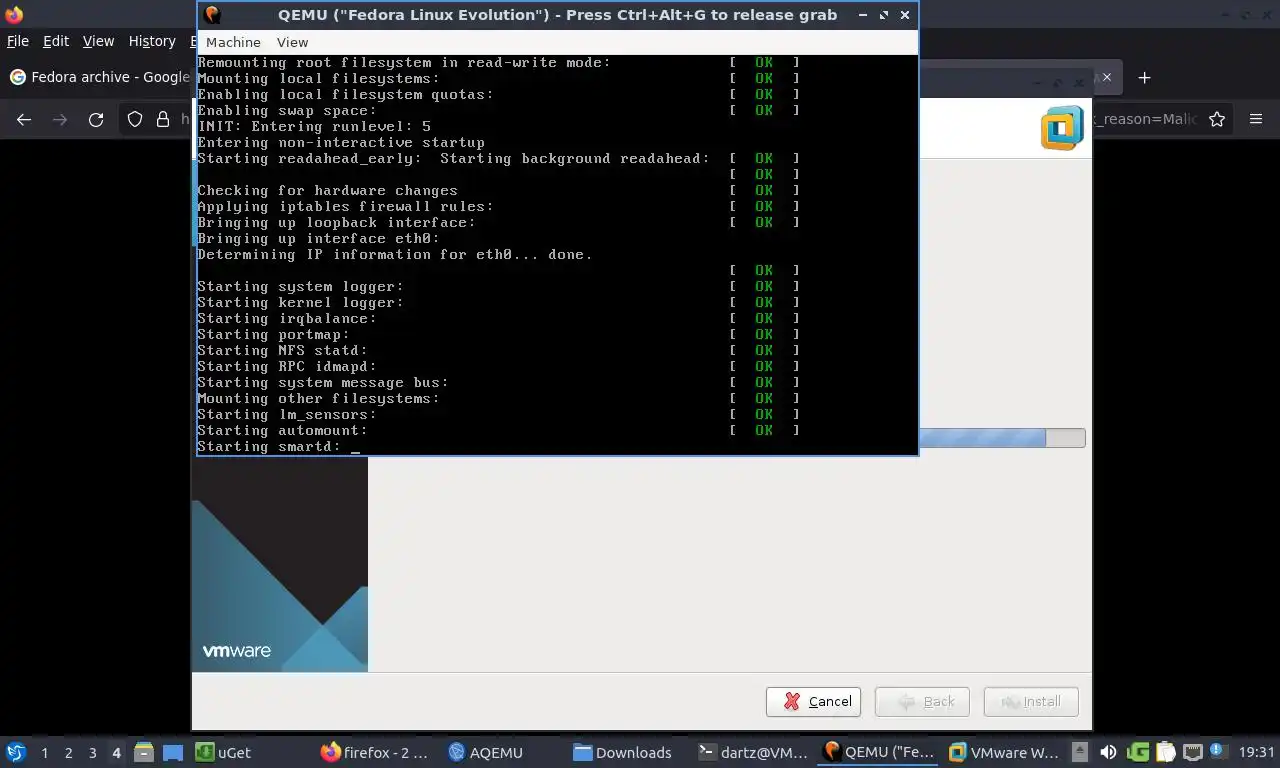This screenshot has width=1280, height=768.
Task: Click the volume speaker tray icon
Action: point(1108,752)
